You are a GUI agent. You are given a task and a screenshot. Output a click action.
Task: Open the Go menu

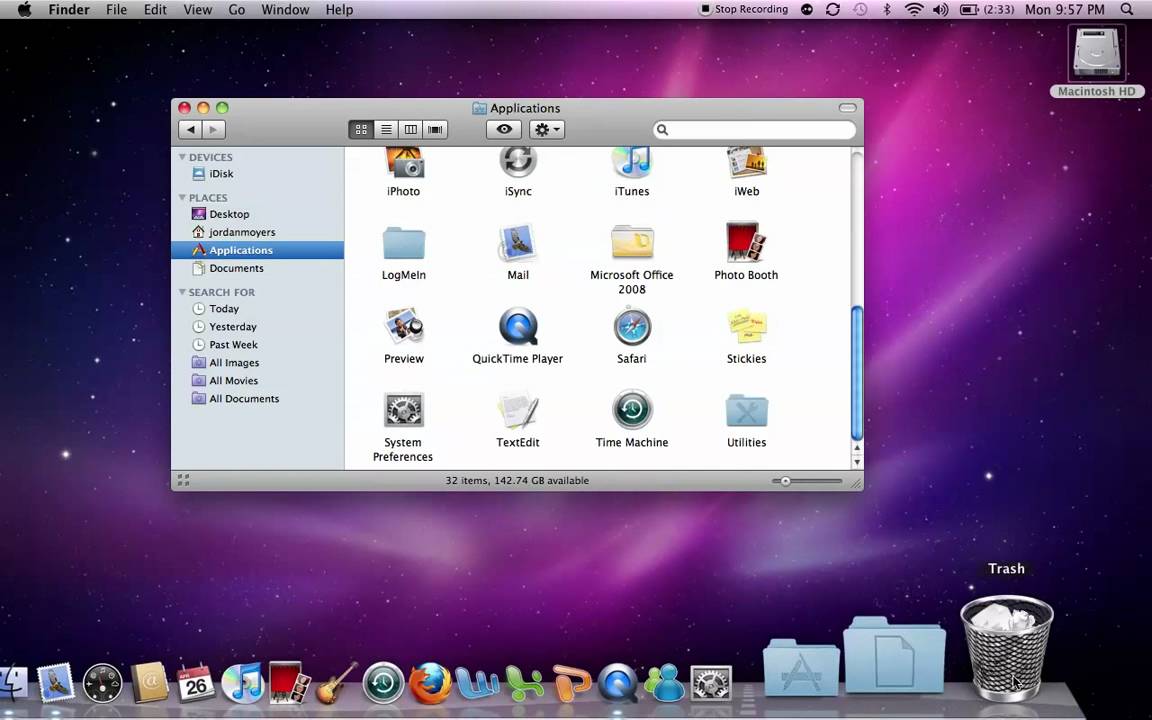pos(237,10)
